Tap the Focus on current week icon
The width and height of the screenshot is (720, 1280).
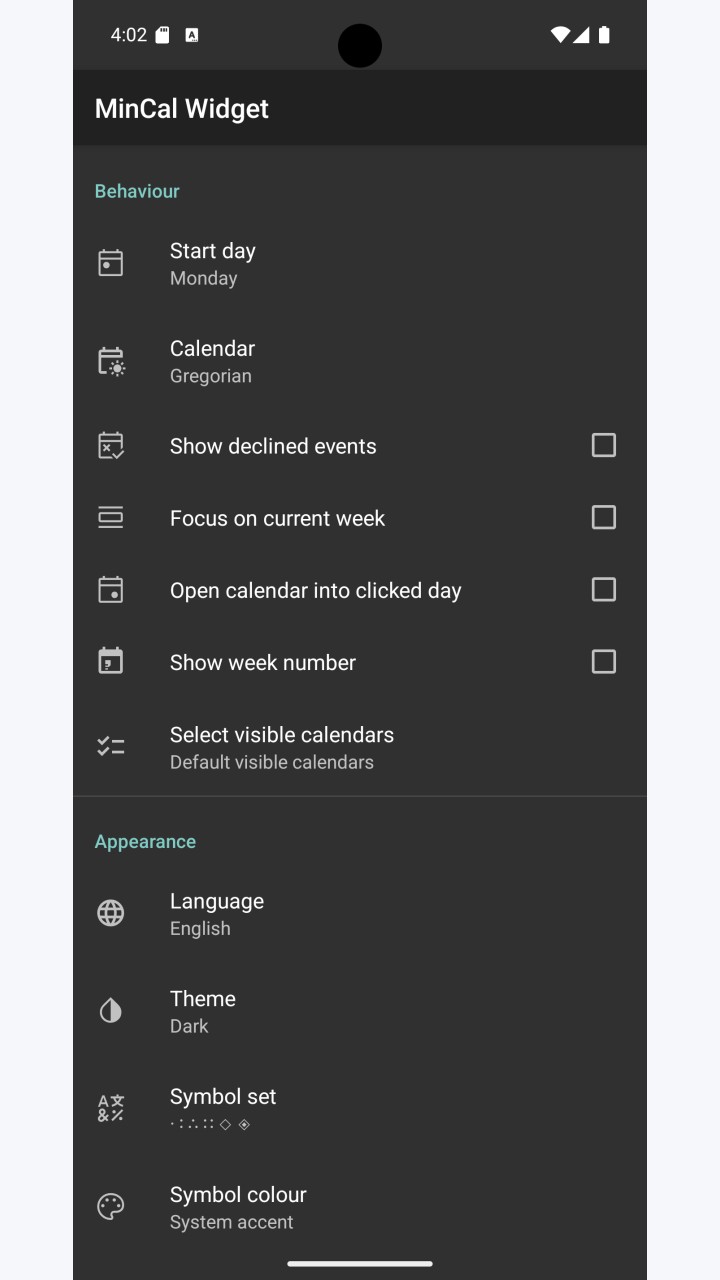(111, 518)
